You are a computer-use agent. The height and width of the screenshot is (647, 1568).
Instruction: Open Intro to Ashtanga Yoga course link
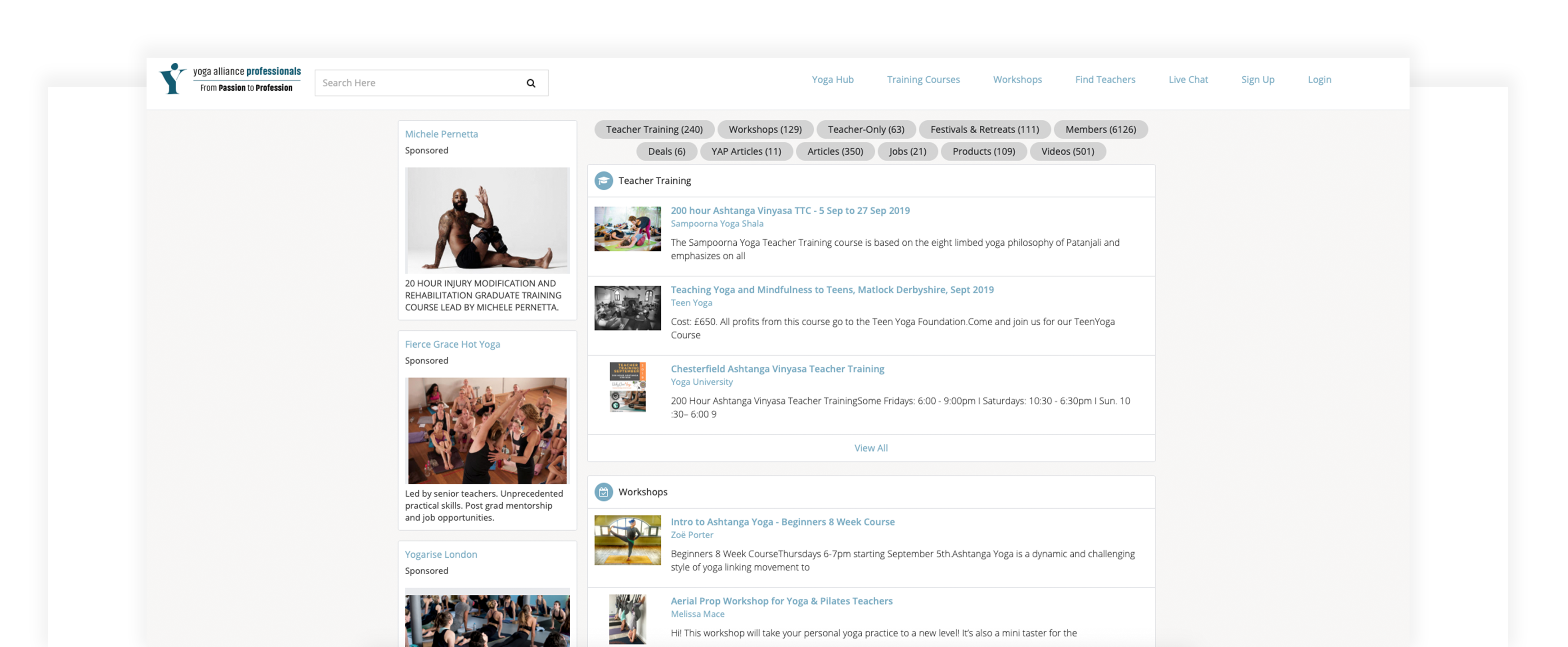[782, 522]
